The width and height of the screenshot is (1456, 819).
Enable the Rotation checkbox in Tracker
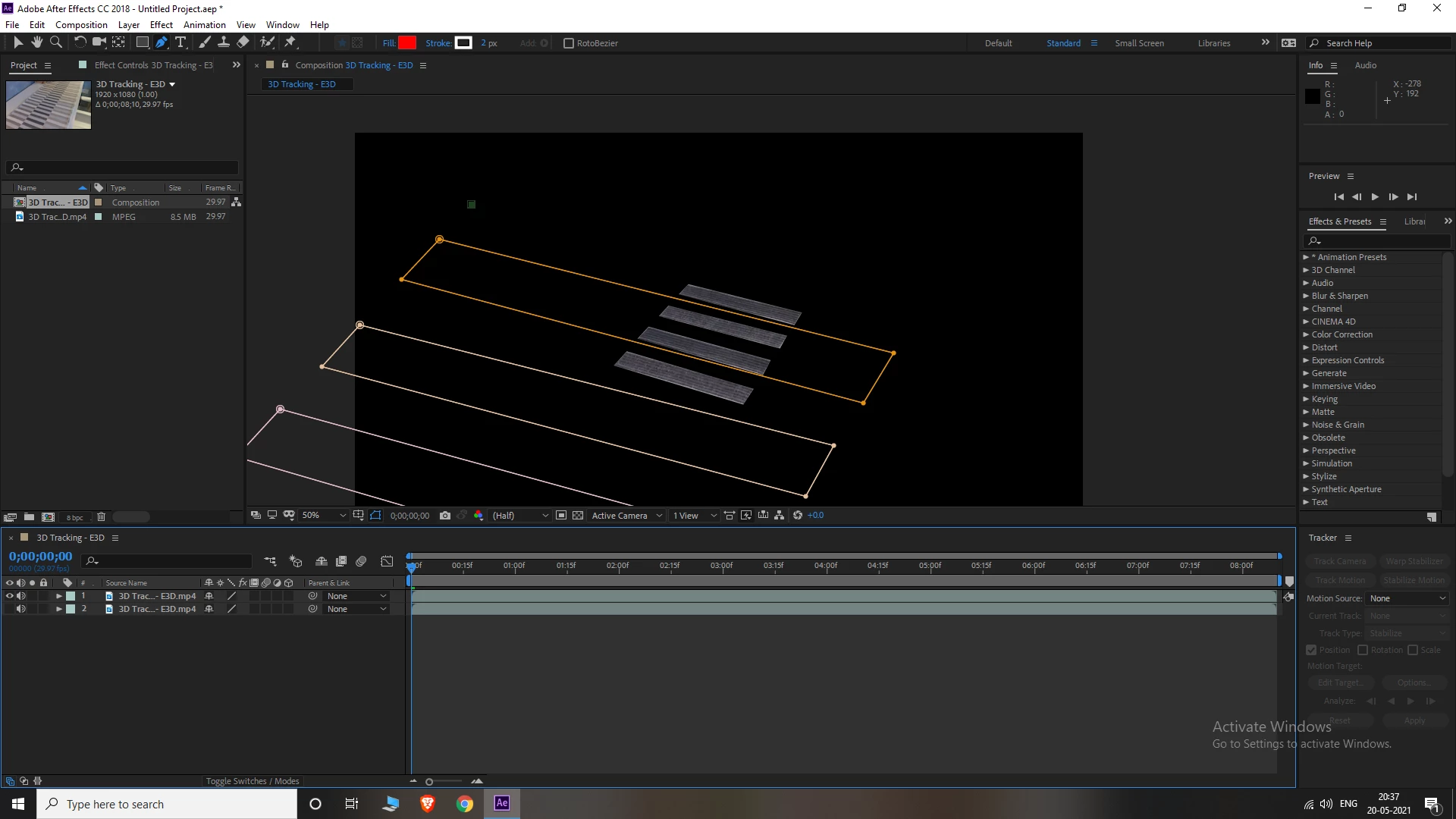pos(1363,650)
